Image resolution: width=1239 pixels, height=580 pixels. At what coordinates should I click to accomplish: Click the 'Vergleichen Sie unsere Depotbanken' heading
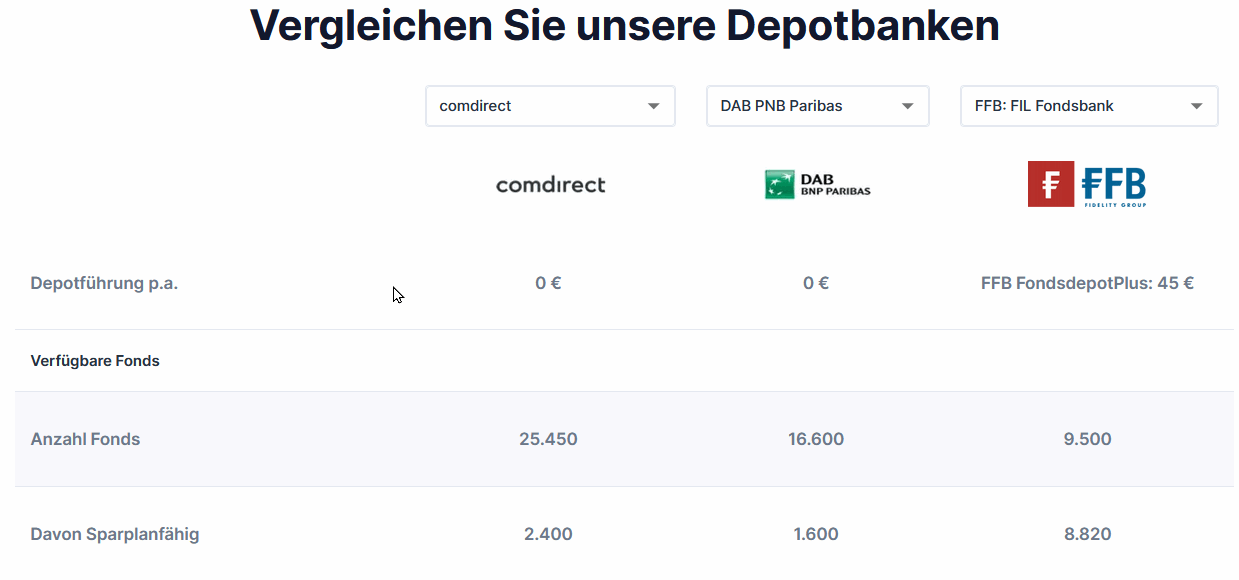click(624, 25)
